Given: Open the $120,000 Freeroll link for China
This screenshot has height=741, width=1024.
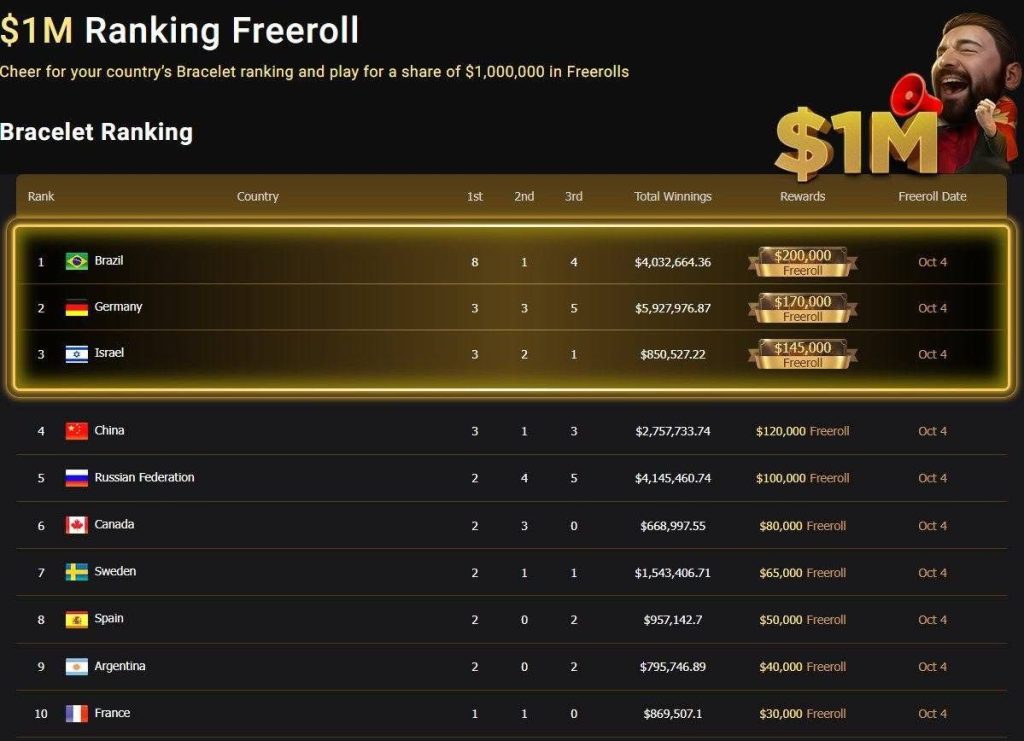Looking at the screenshot, I should pyautogui.click(x=802, y=431).
